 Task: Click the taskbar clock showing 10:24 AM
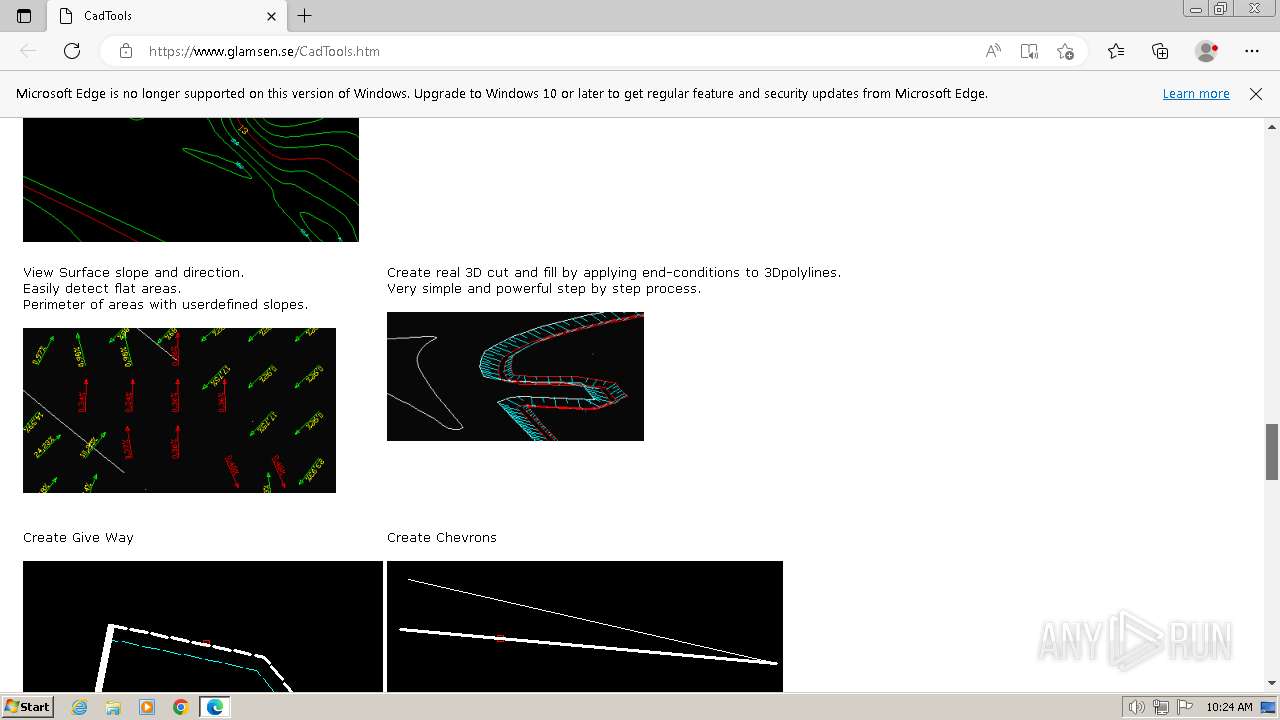click(1229, 707)
